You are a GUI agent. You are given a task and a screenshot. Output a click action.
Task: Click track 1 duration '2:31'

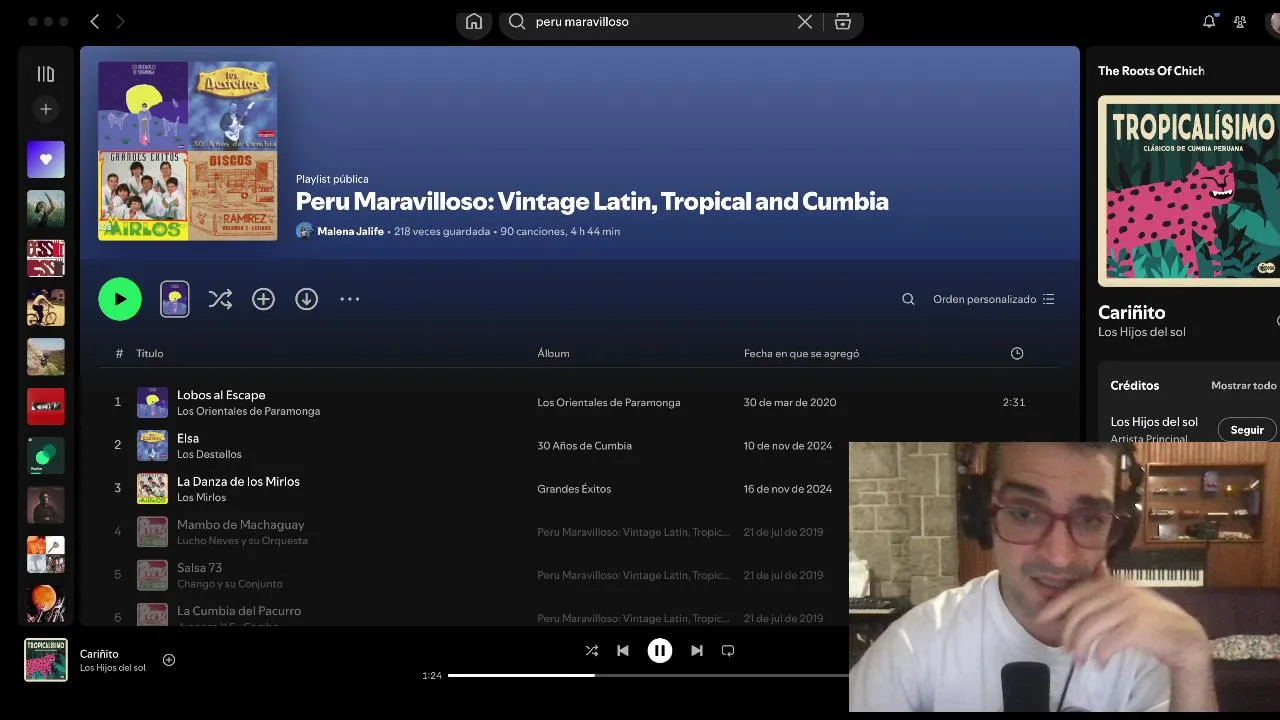pyautogui.click(x=1014, y=403)
